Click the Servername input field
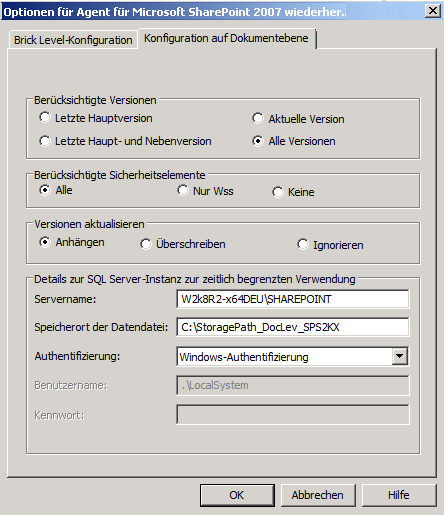 293,299
